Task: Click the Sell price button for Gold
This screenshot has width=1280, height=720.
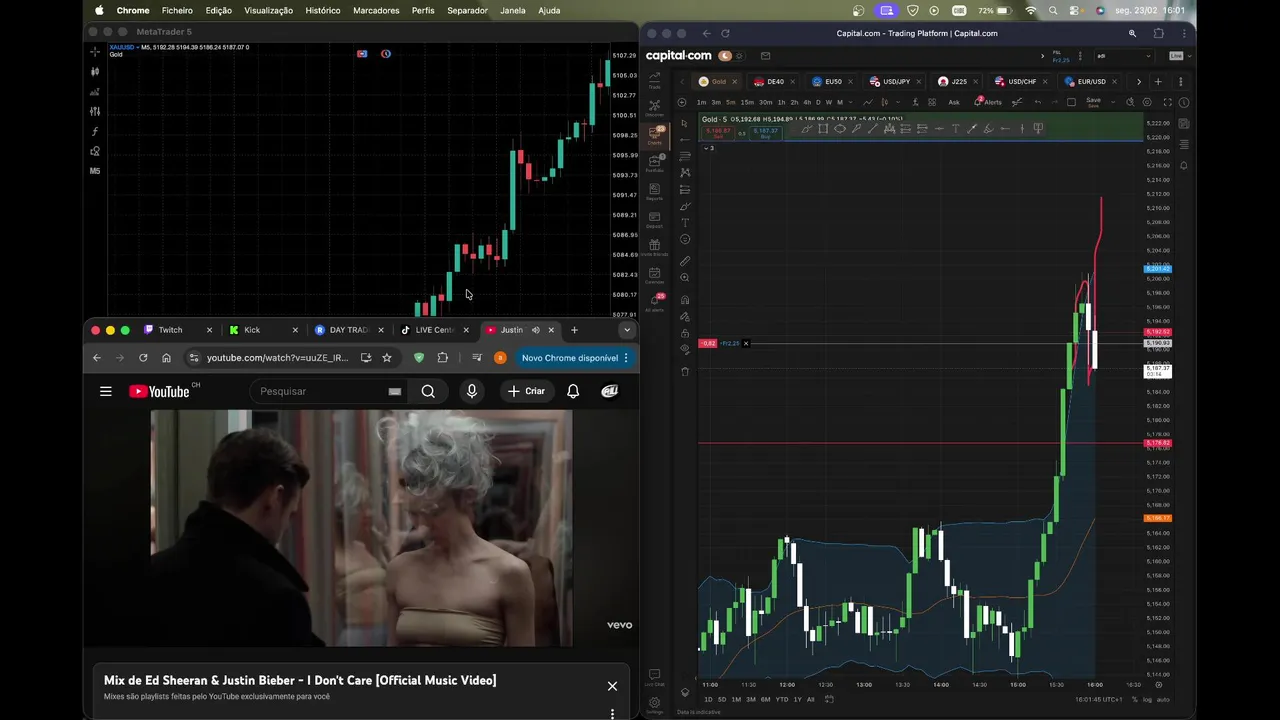Action: (x=718, y=132)
